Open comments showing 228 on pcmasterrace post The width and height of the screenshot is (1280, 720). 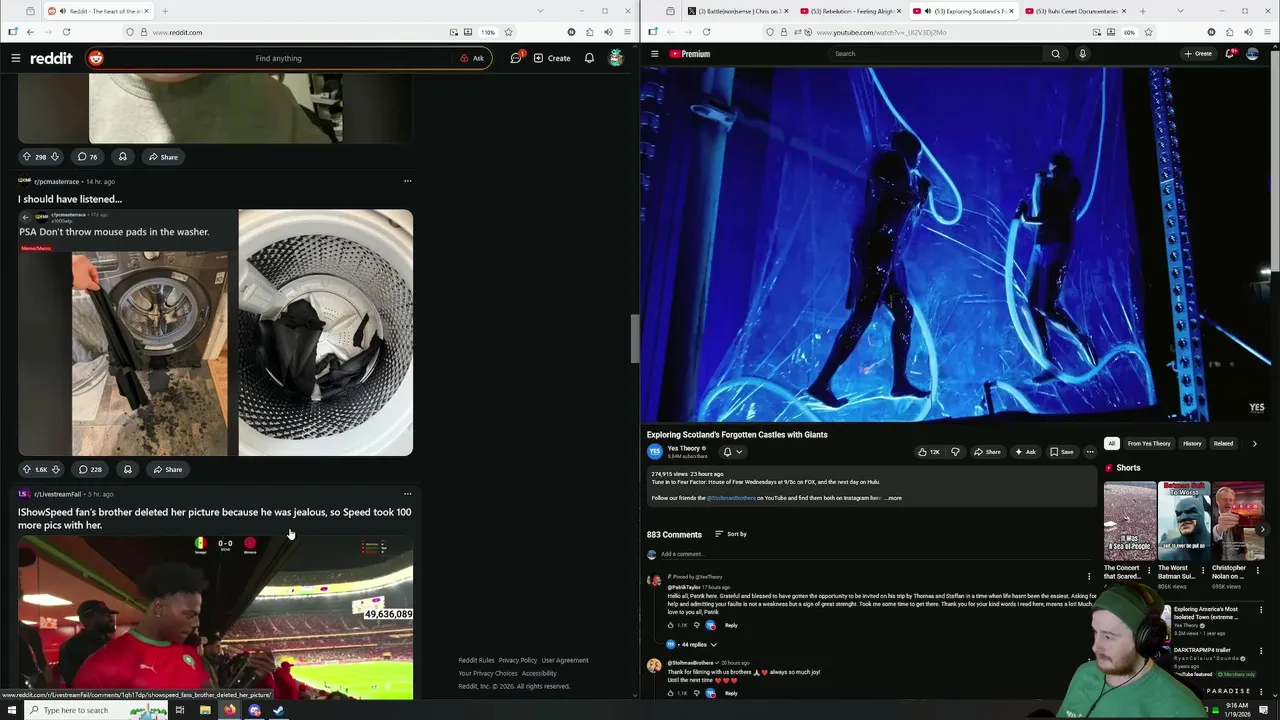pos(90,469)
